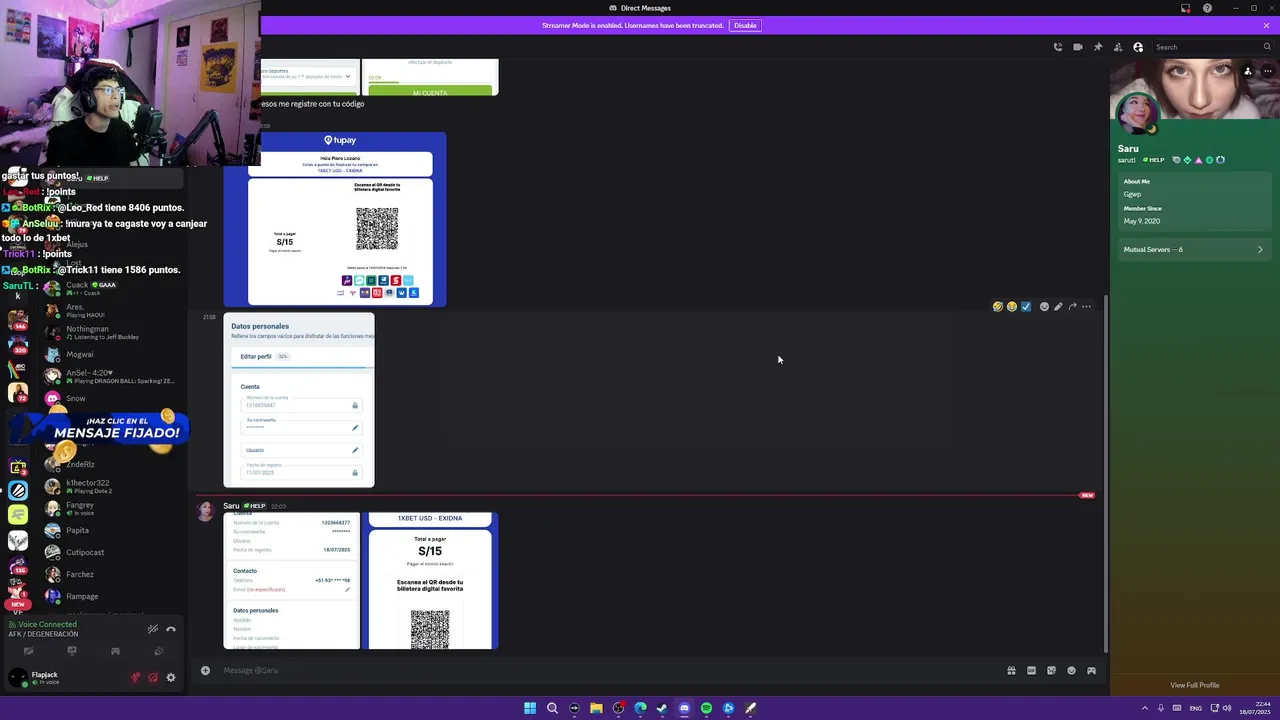Disable Streamer Mode from the banner
Screen dimensions: 1280x720
point(745,25)
